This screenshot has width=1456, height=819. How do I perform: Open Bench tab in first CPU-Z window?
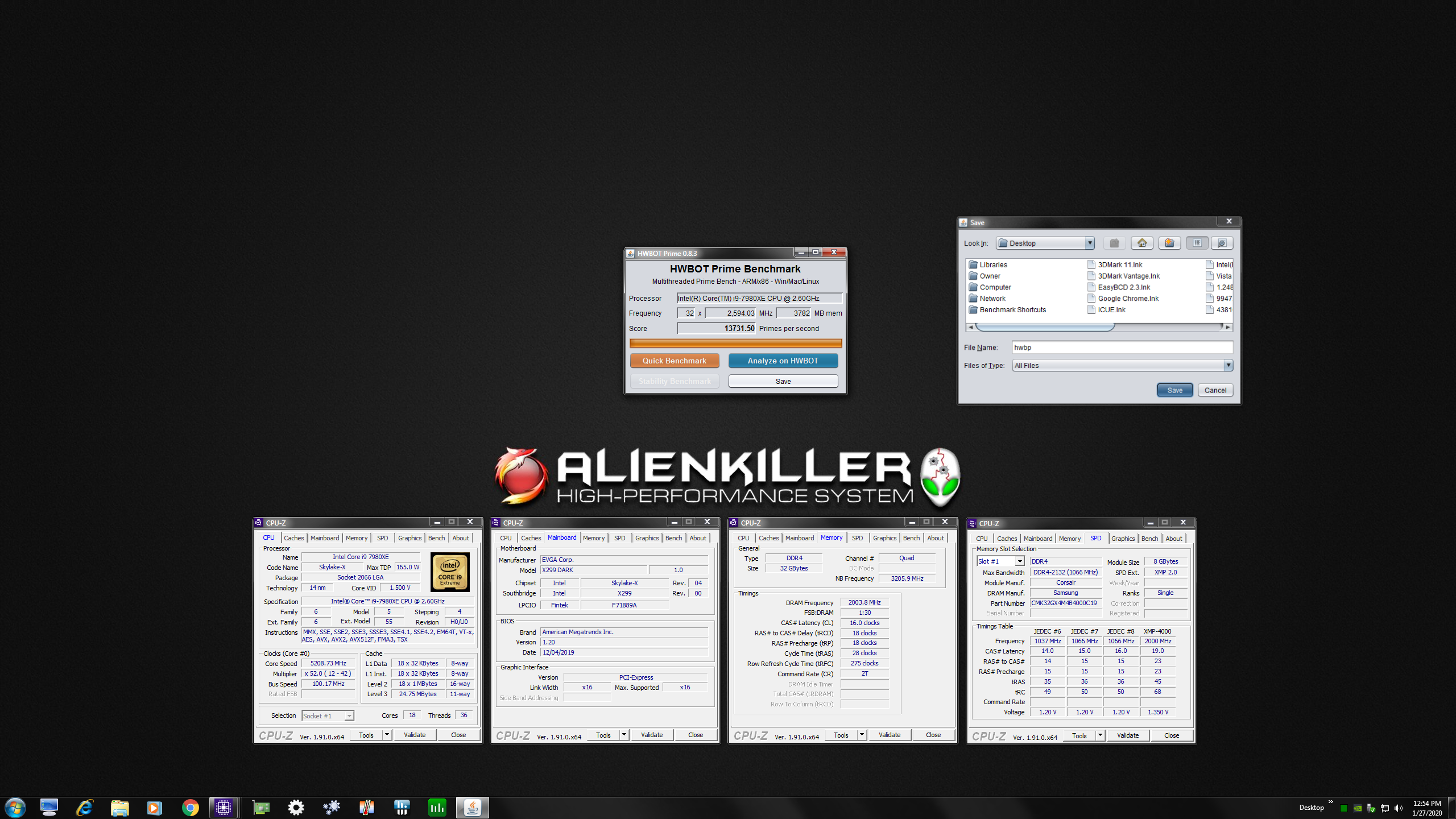pyautogui.click(x=436, y=538)
